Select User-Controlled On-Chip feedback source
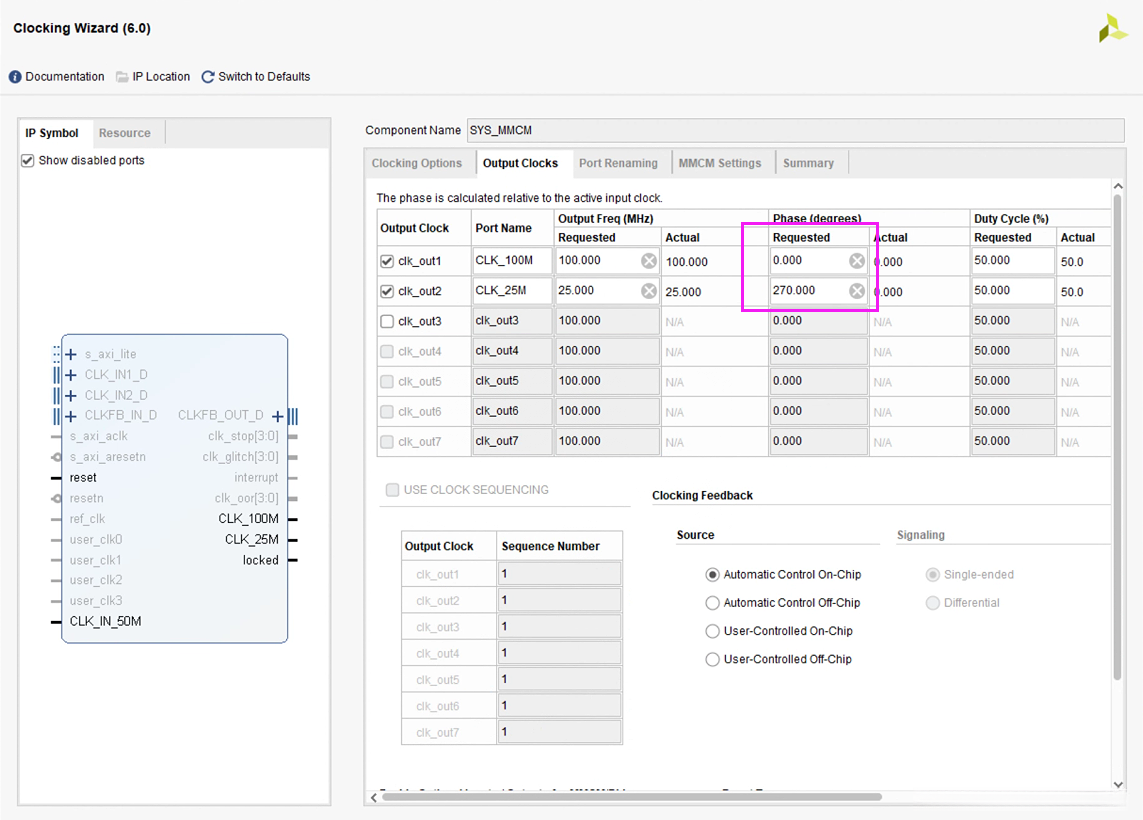 [x=713, y=631]
